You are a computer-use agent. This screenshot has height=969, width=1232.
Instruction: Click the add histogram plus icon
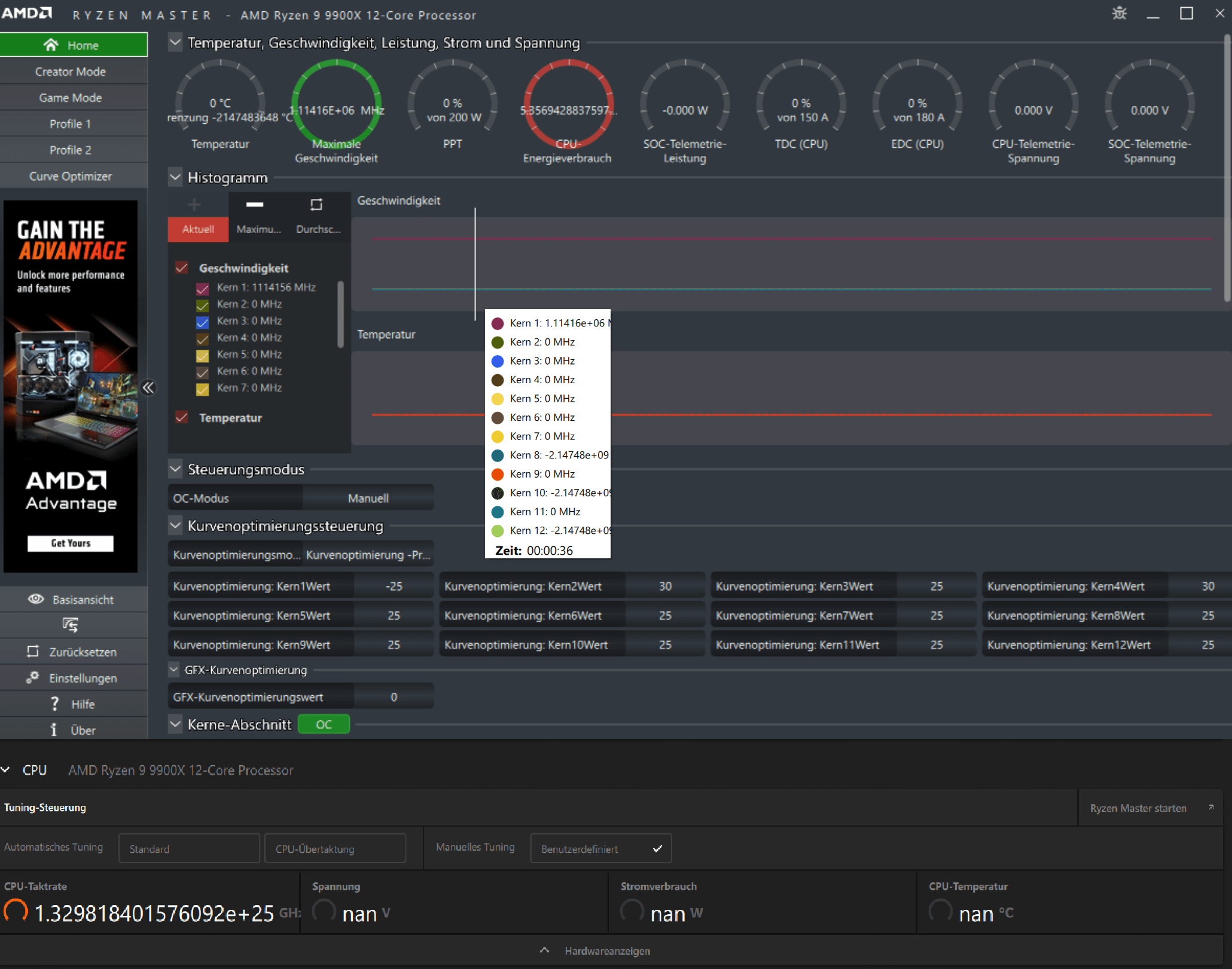tap(194, 205)
